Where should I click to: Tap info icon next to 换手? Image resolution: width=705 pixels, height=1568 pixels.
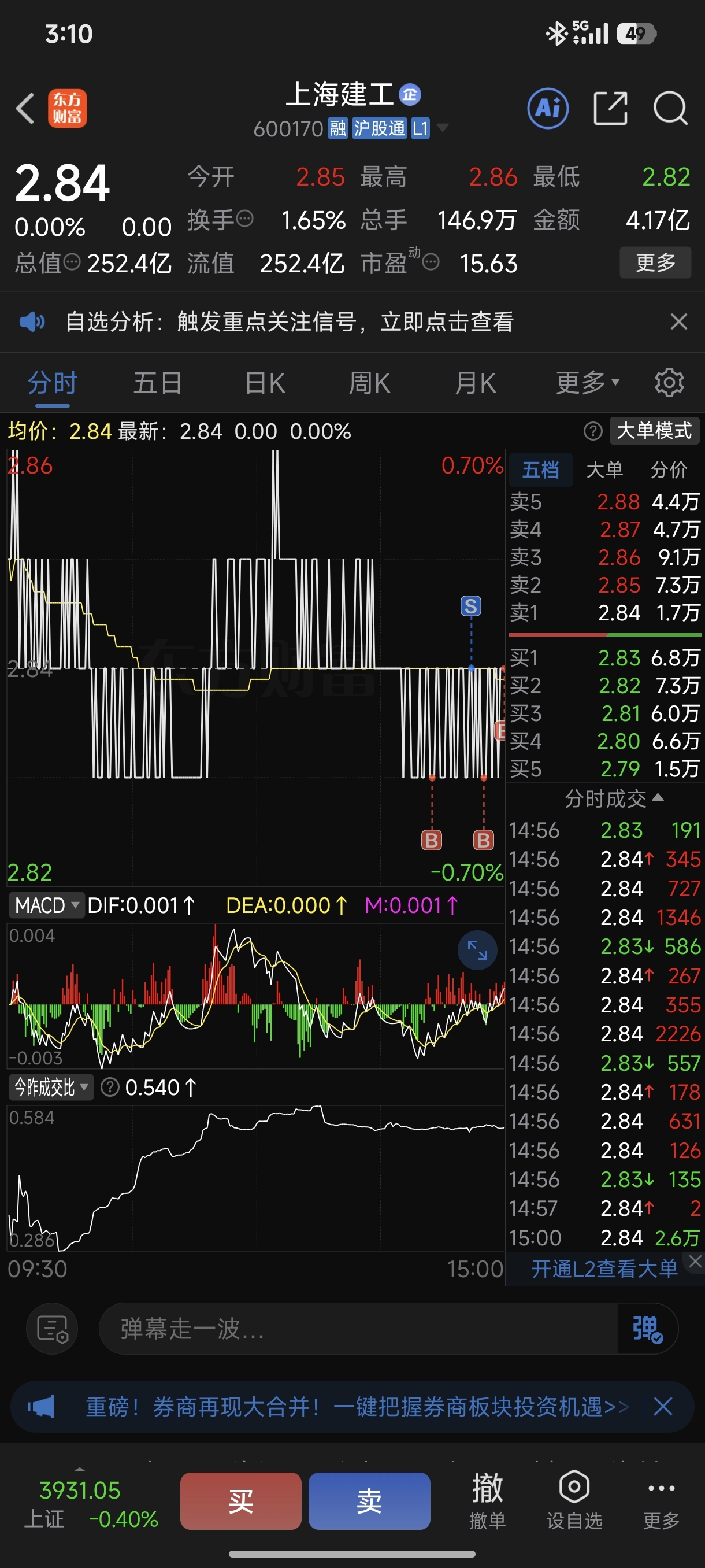(x=244, y=219)
